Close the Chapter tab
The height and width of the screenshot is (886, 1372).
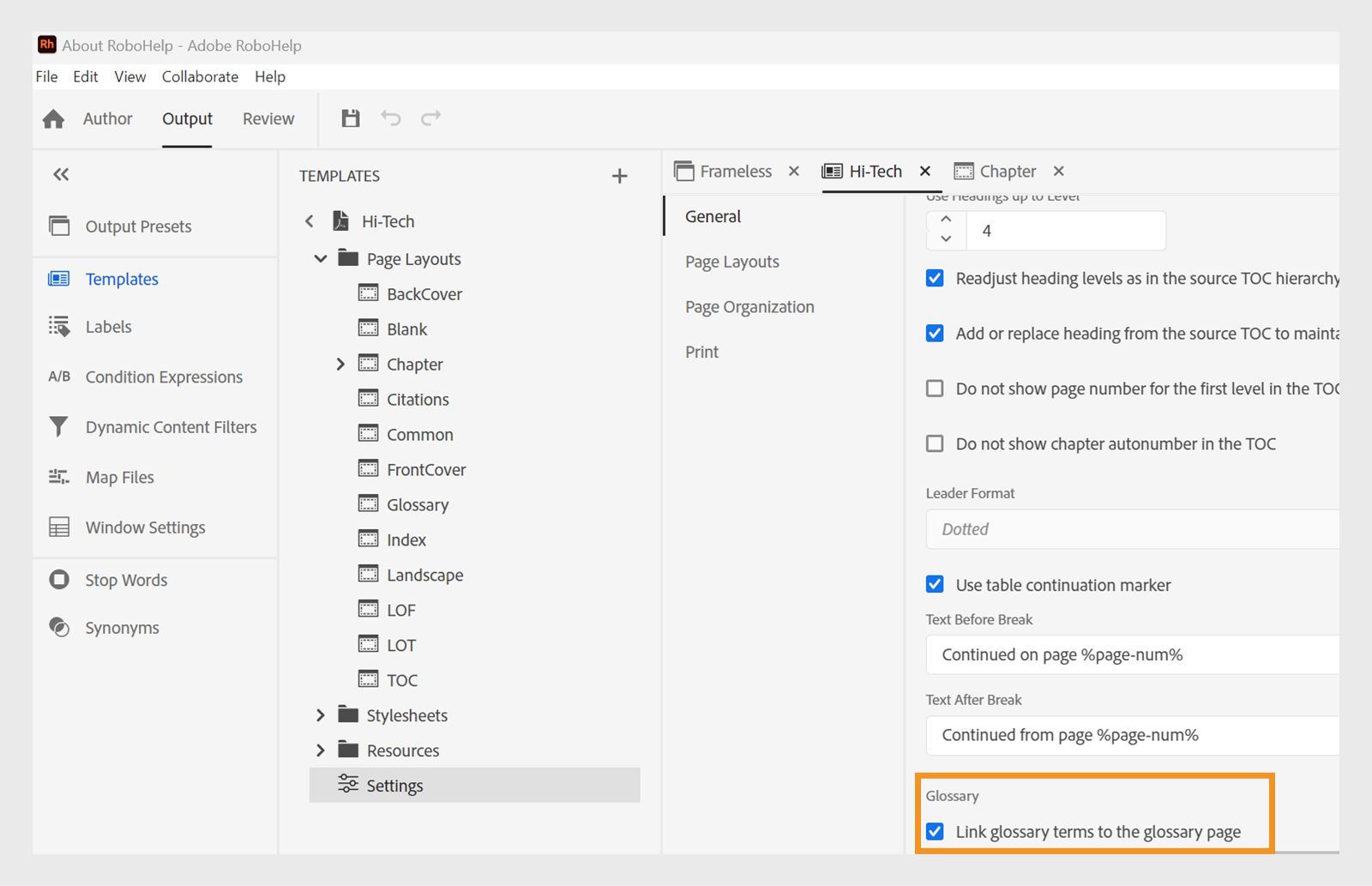pos(1059,172)
